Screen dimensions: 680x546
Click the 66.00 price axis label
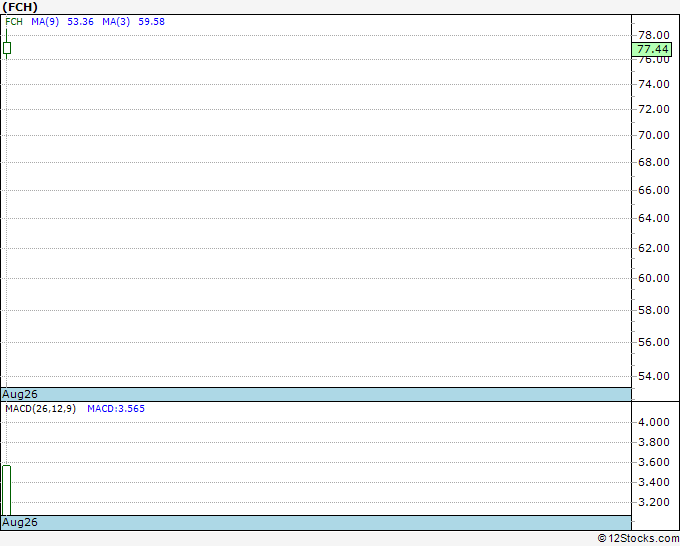pos(654,190)
